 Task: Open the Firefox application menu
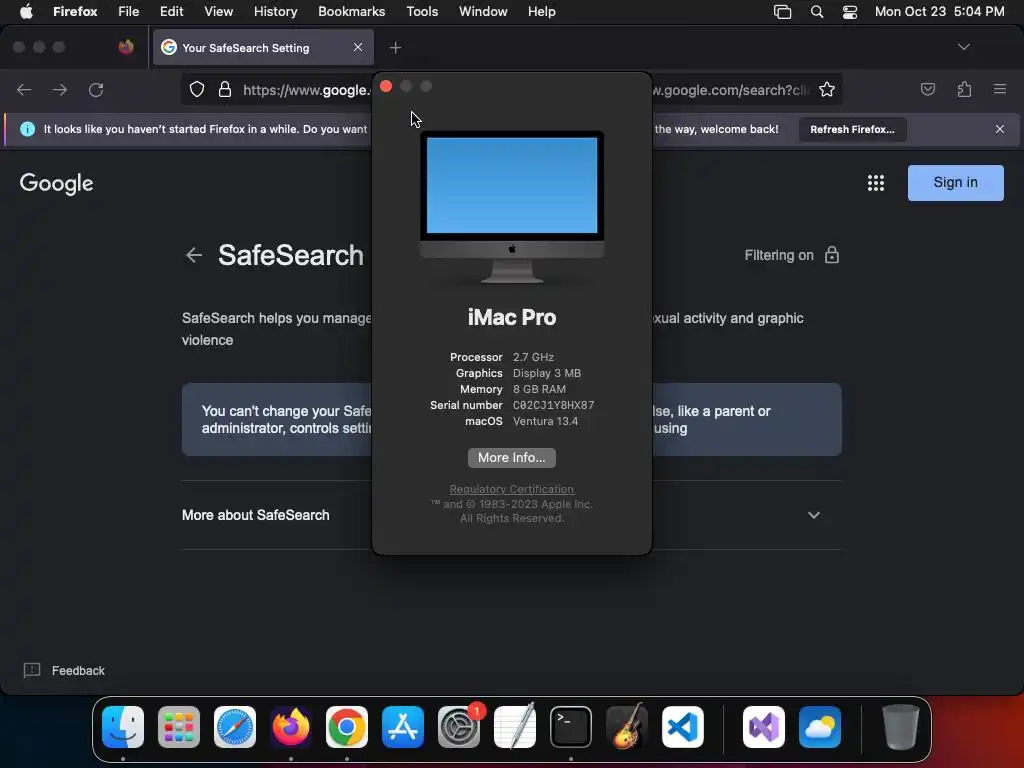click(x=75, y=11)
